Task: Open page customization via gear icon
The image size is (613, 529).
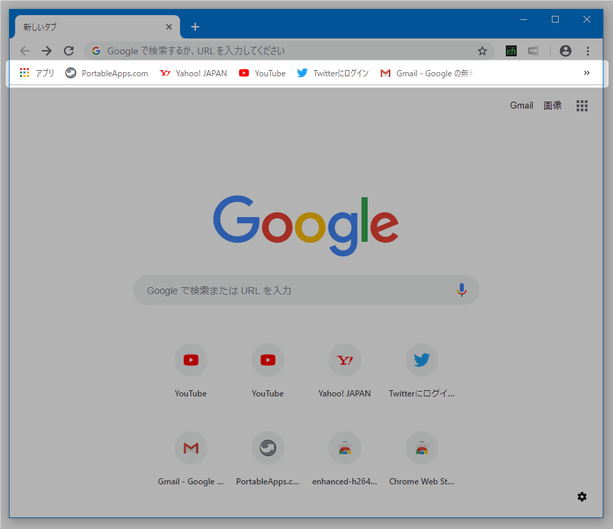Action: click(582, 497)
